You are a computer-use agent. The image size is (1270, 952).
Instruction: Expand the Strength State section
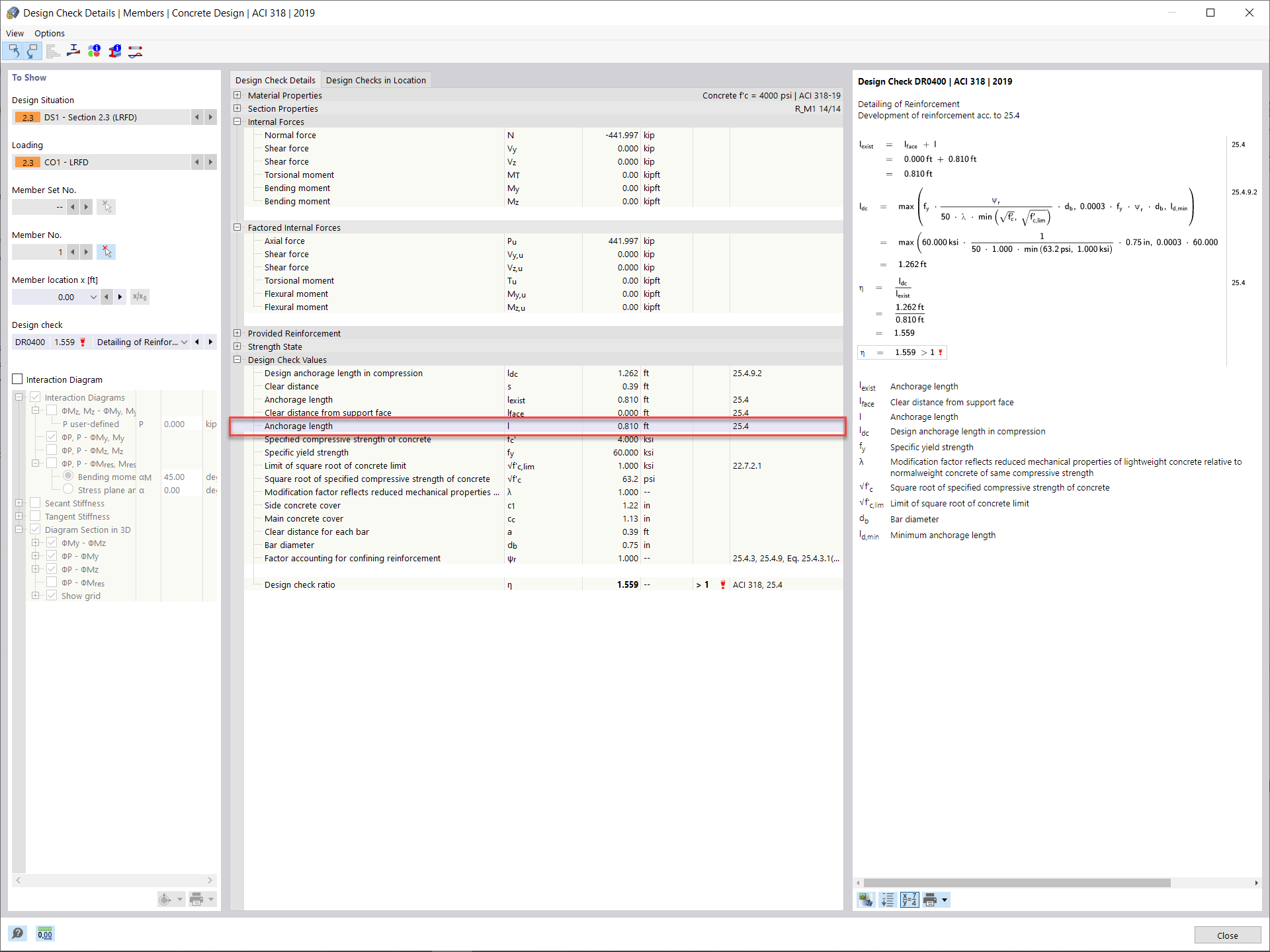point(239,346)
